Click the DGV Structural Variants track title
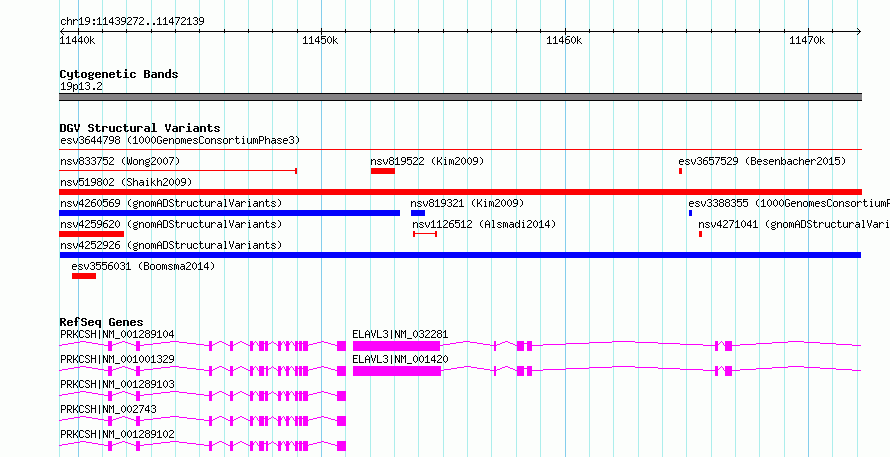Viewport: 890px width, 457px height. coord(140,128)
